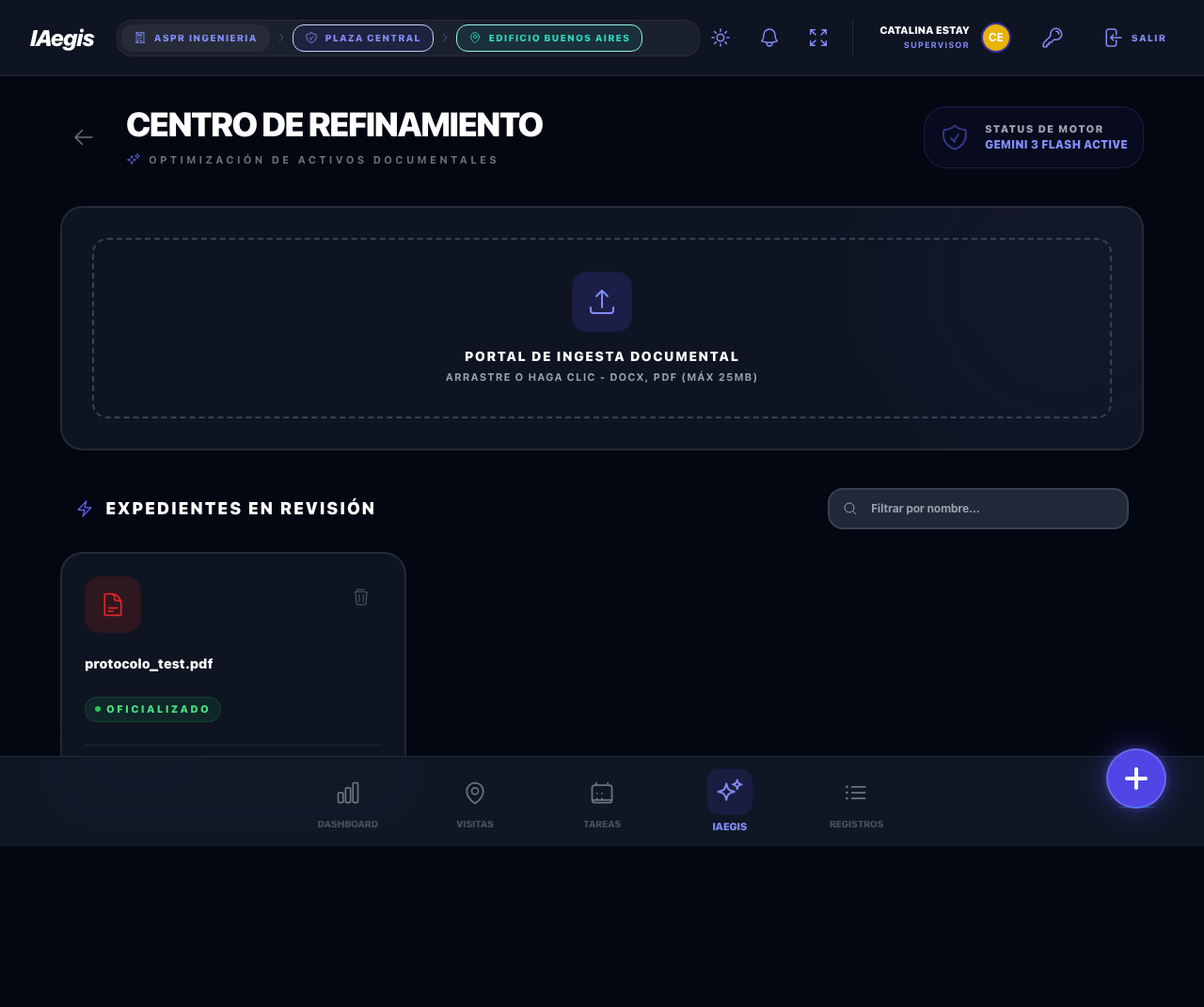Image resolution: width=1204 pixels, height=1007 pixels.
Task: Open EDIFICIO BUENOS AIRES location selector
Action: [548, 38]
